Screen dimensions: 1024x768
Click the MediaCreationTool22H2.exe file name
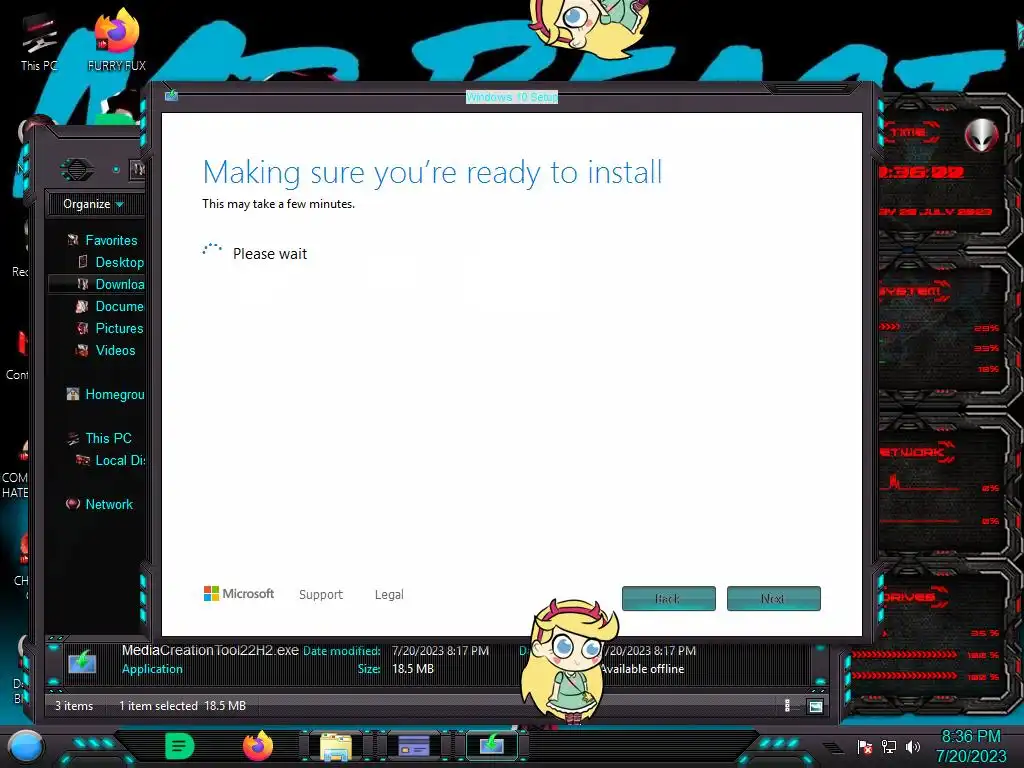[210, 650]
